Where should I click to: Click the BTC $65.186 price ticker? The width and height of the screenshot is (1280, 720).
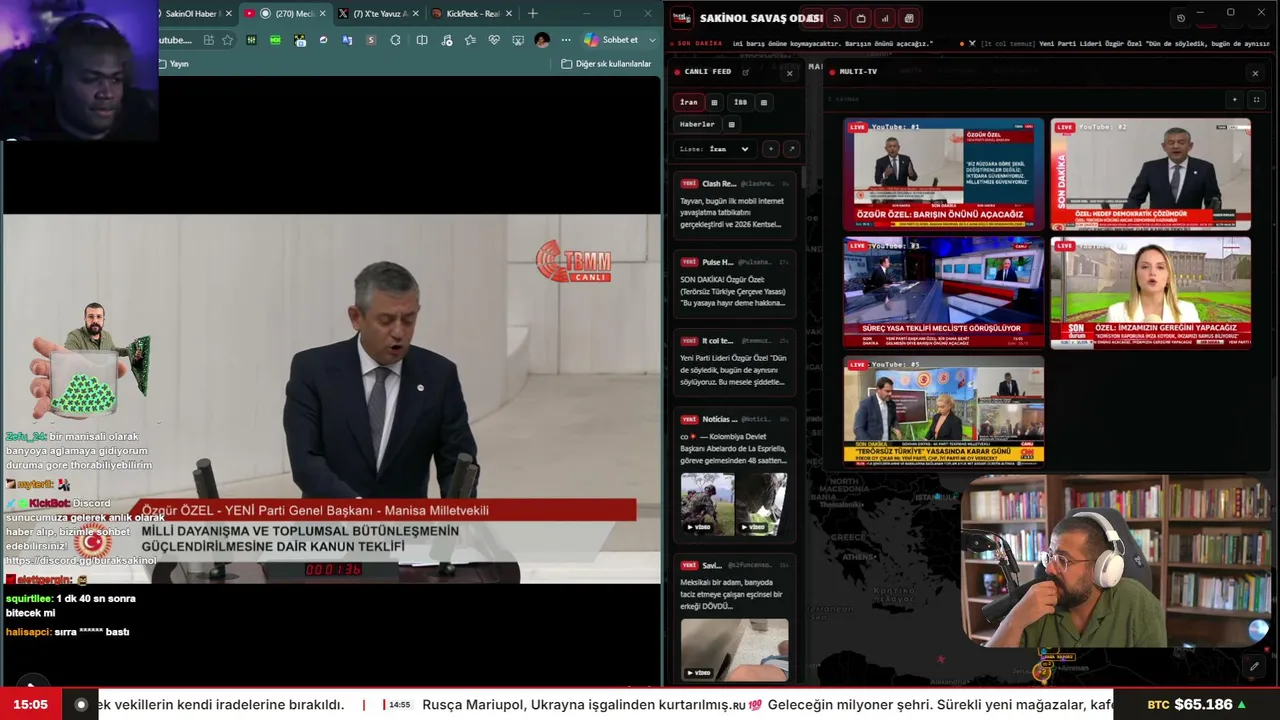pyautogui.click(x=1197, y=705)
